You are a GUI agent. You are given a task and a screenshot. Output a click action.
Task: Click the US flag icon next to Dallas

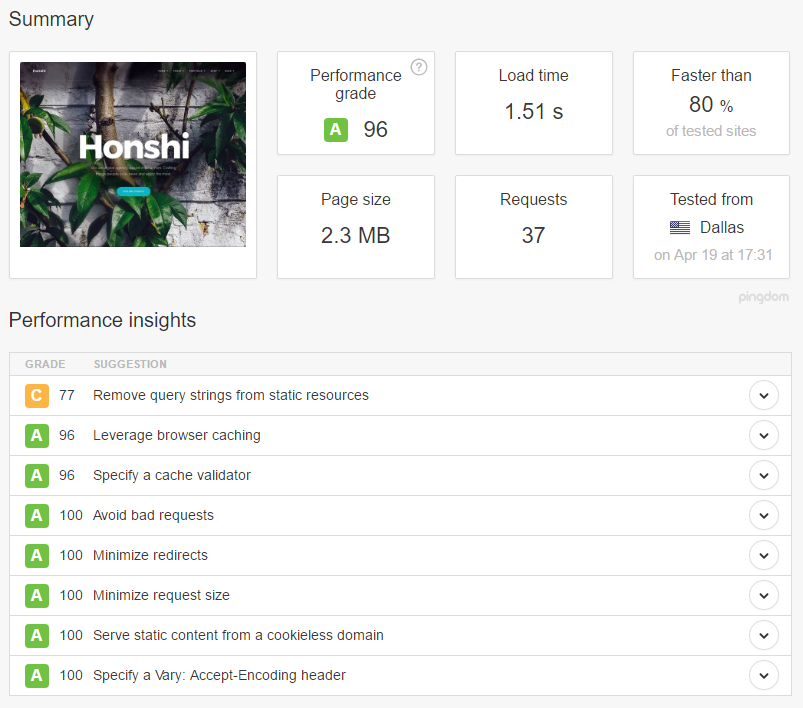point(680,227)
